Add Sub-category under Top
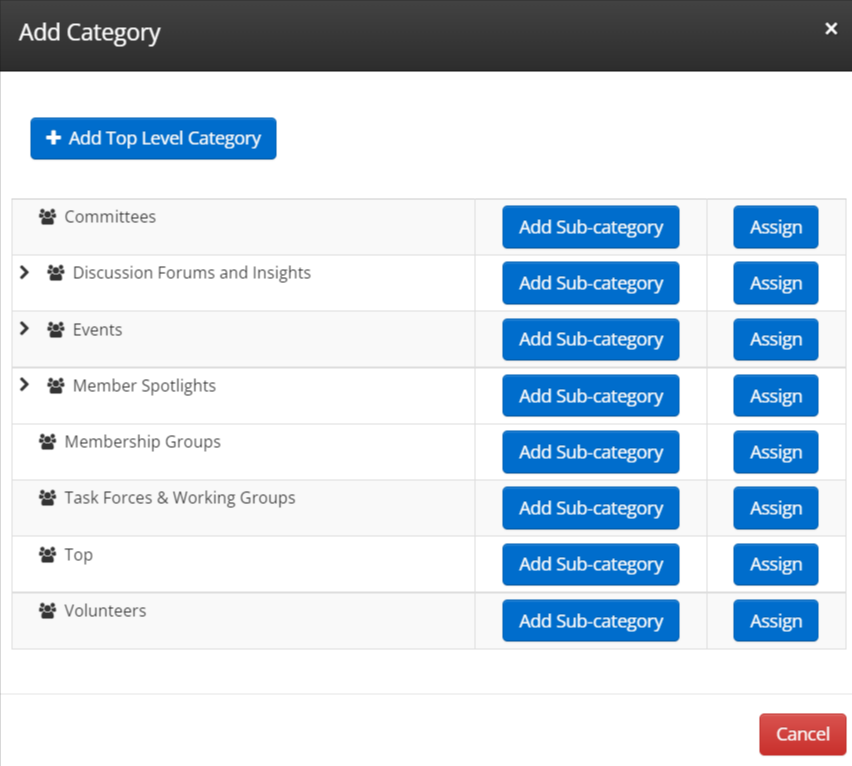Viewport: 852px width, 766px height. tap(591, 564)
